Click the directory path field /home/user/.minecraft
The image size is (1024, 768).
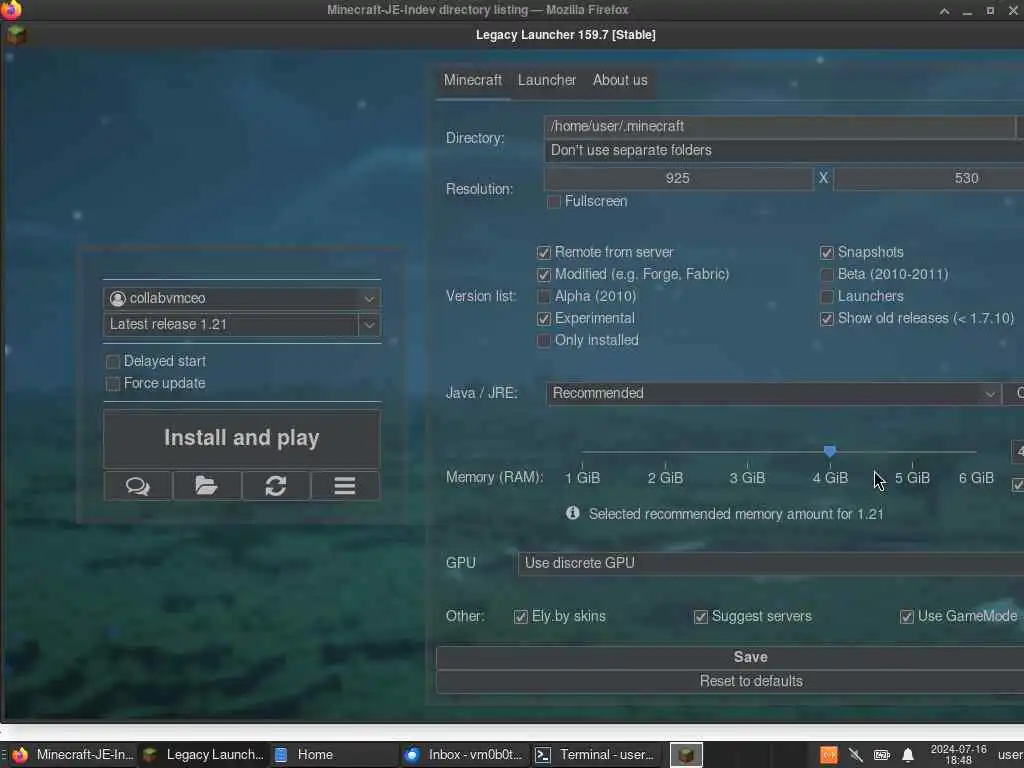pyautogui.click(x=780, y=127)
